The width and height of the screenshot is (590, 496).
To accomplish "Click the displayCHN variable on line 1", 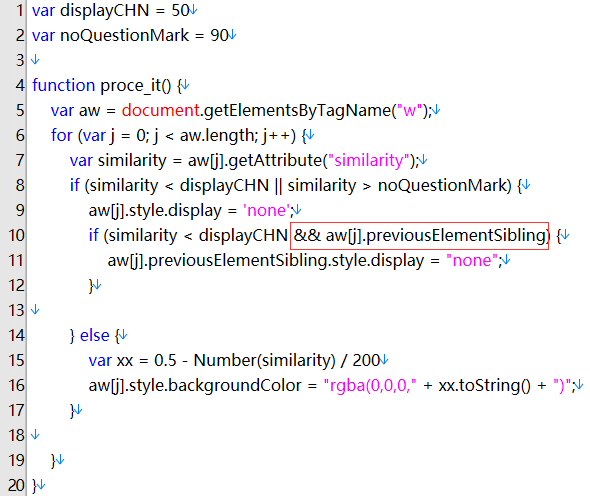I will 105,11.
